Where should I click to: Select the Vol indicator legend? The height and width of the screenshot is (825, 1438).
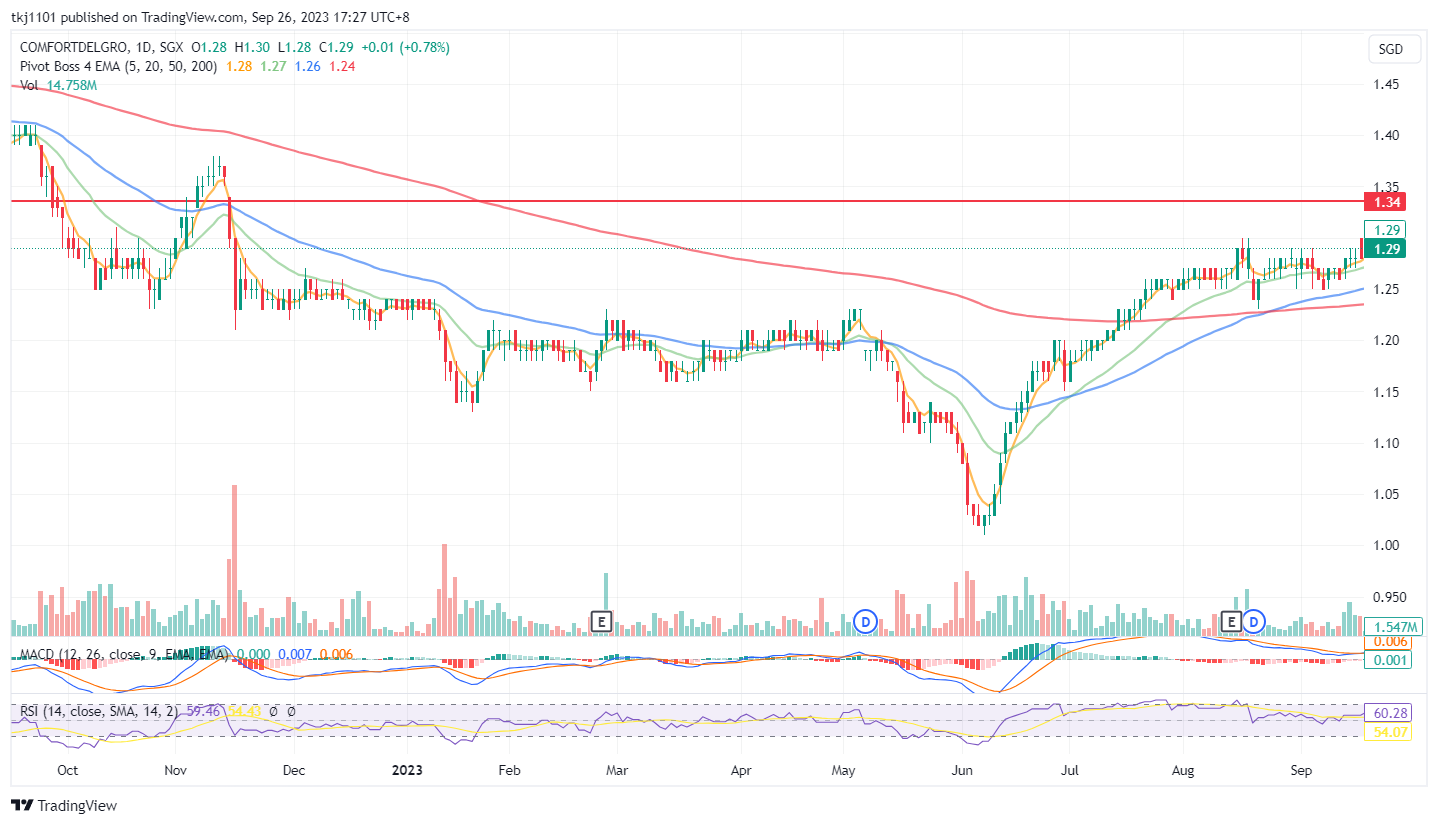pos(30,86)
